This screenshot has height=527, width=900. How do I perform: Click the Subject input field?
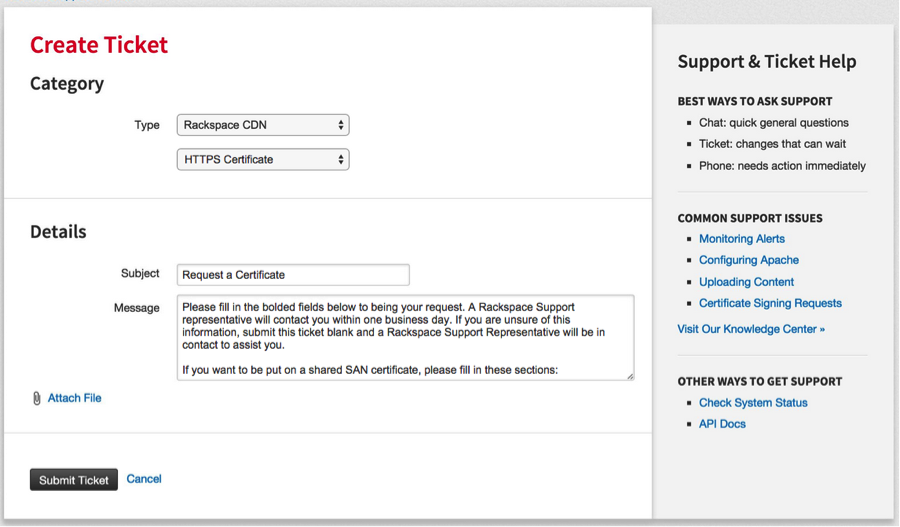coord(293,275)
